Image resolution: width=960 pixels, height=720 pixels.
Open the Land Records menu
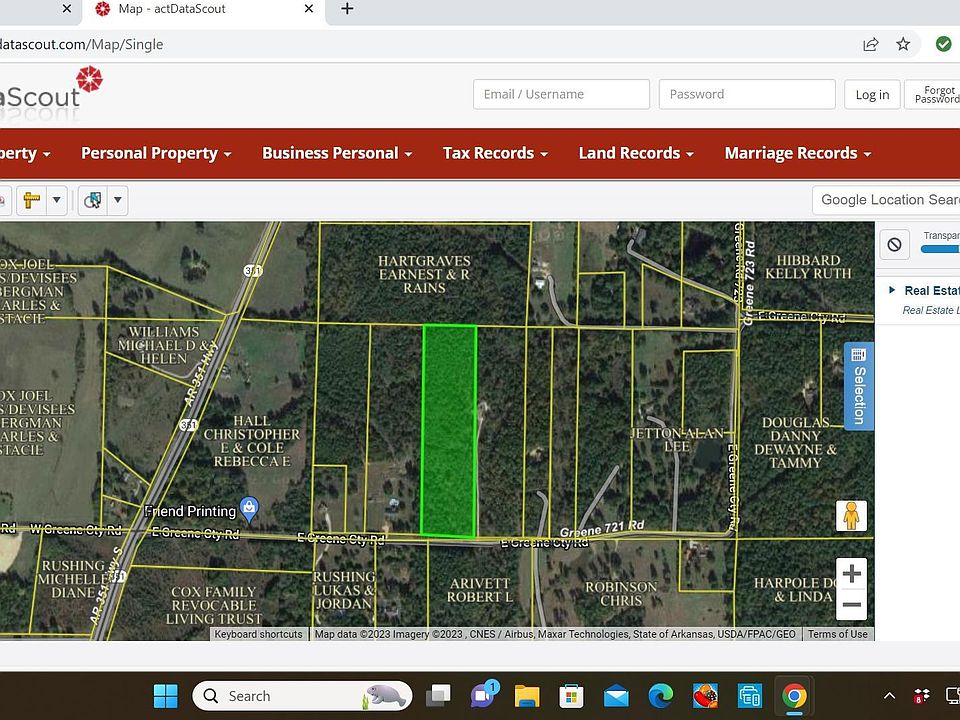(x=636, y=153)
